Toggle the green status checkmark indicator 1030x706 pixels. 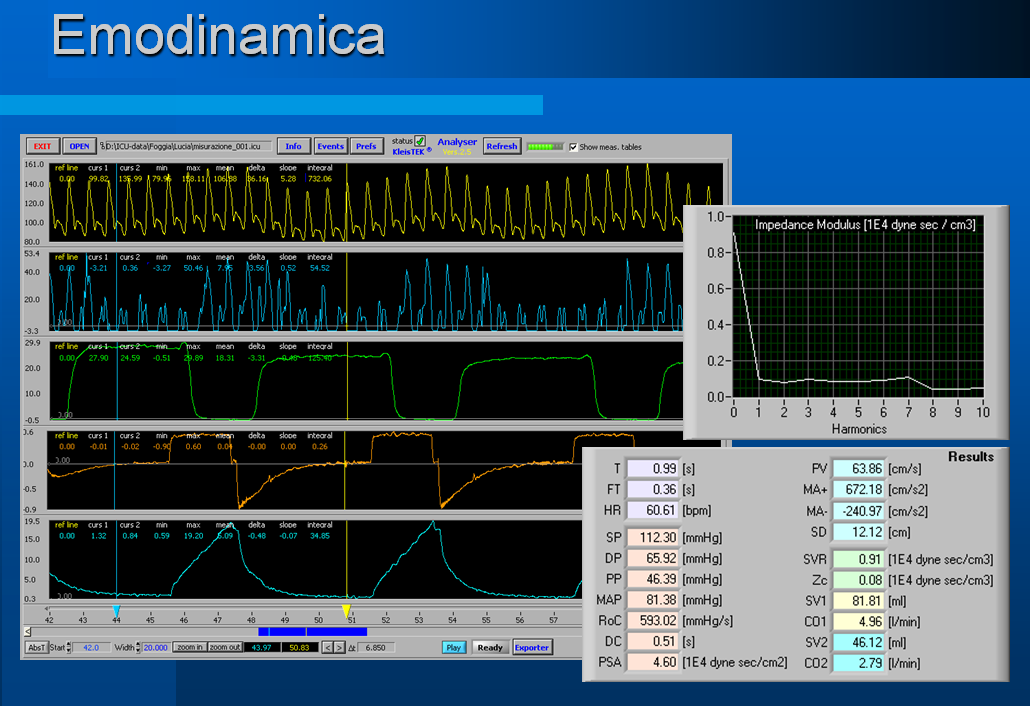420,141
